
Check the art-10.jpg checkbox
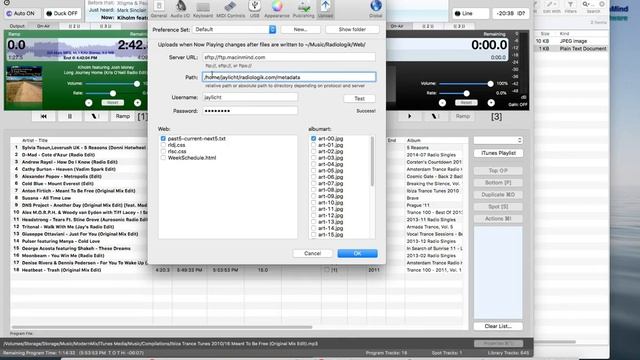pos(313,203)
